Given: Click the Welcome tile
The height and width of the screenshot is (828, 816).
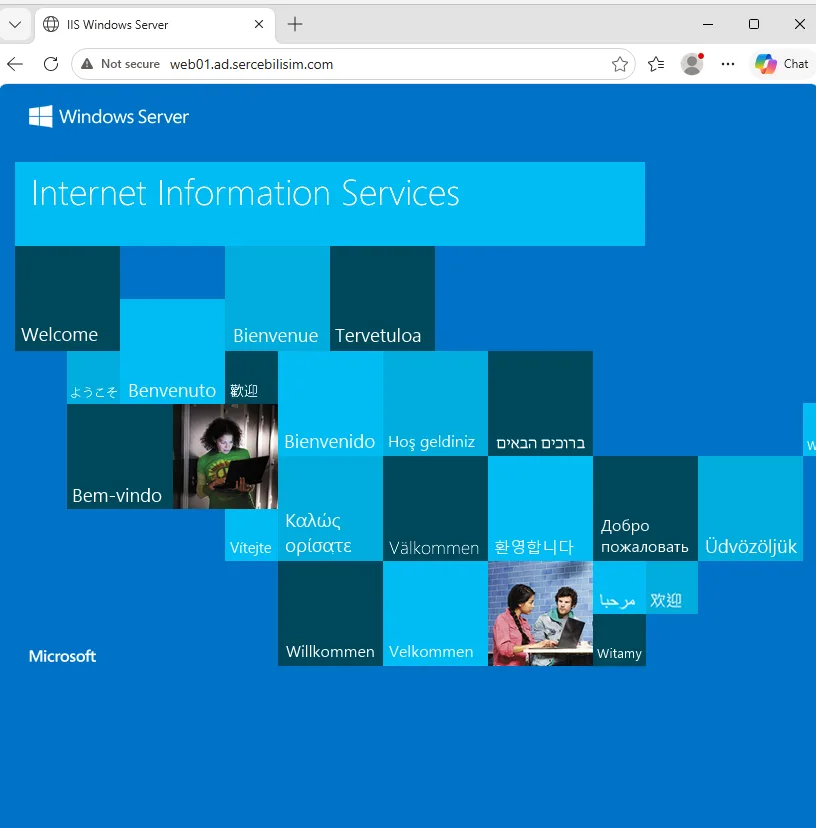Looking at the screenshot, I should [67, 298].
